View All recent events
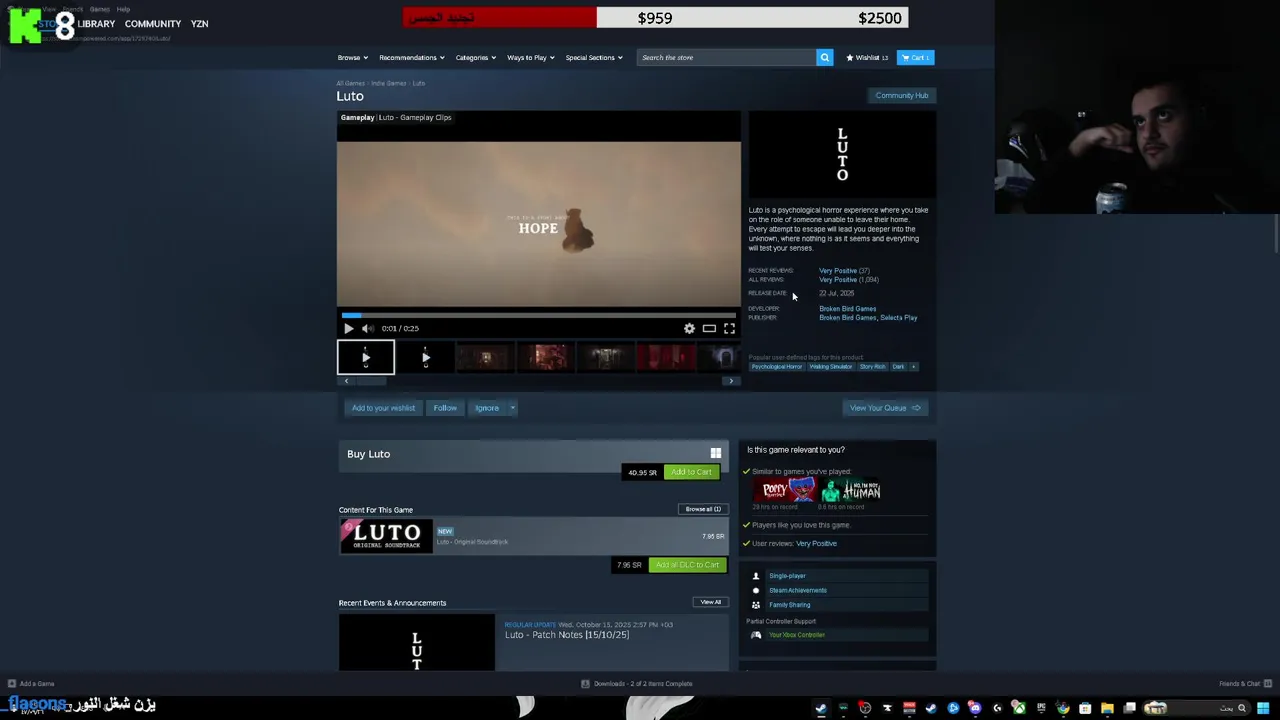The image size is (1280, 720). [x=710, y=602]
